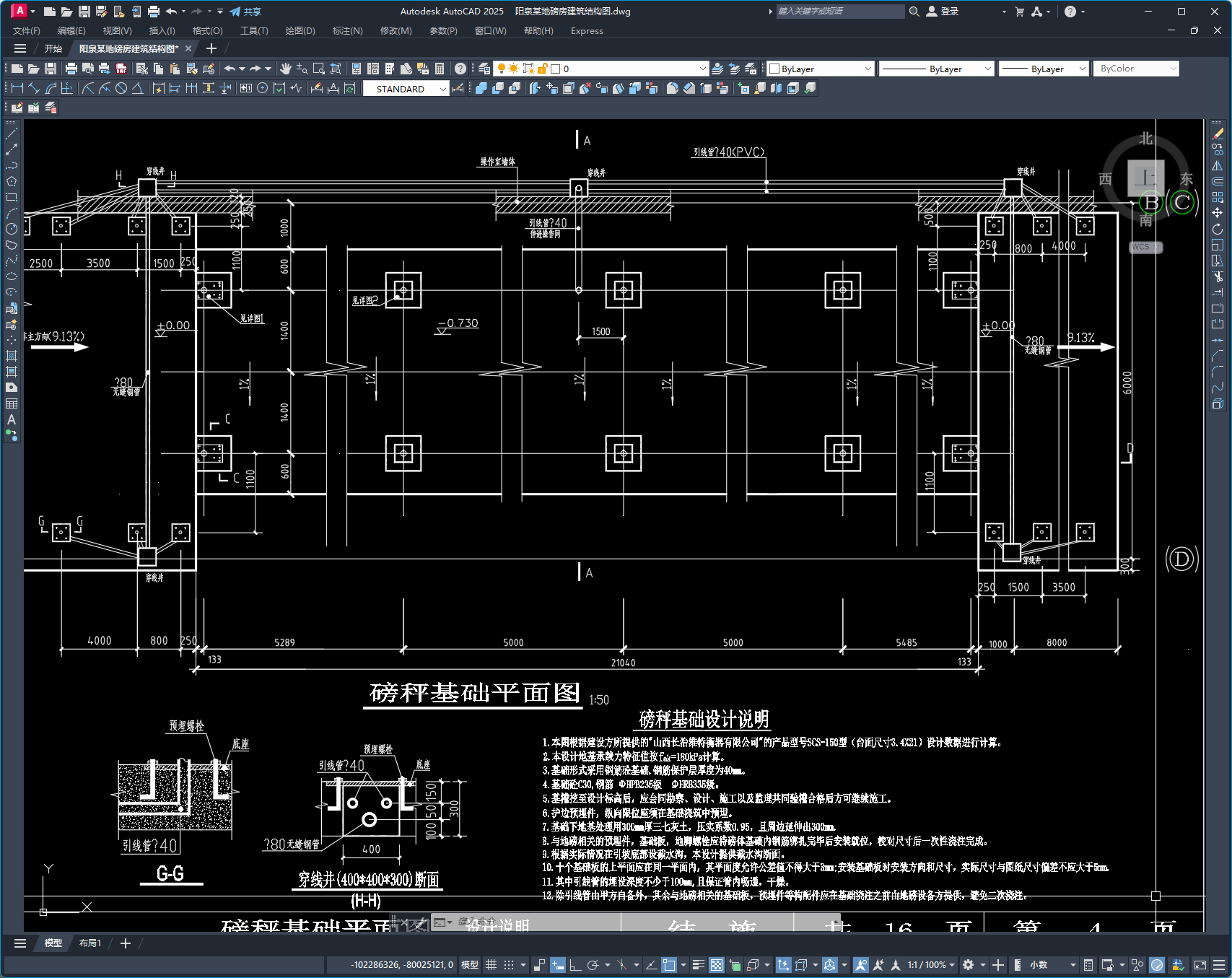Toggle transparency display in status bar
Viewport: 1232px width, 978px height.
(x=717, y=965)
